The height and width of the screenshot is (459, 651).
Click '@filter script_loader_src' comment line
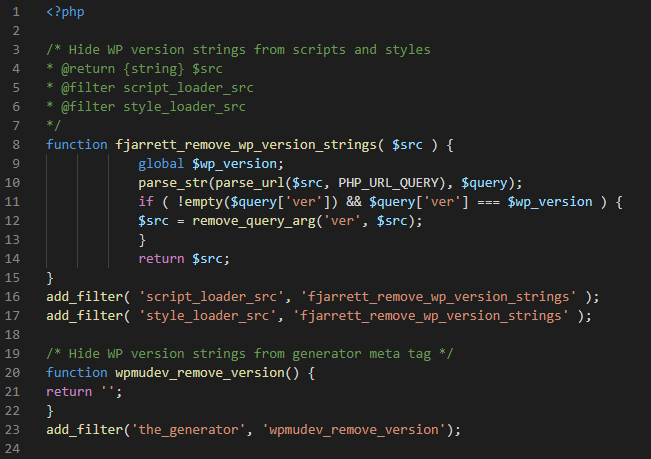(149, 88)
